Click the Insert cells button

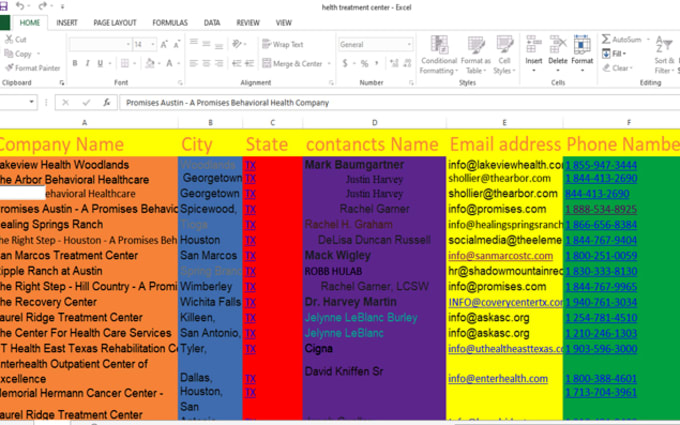tap(534, 54)
